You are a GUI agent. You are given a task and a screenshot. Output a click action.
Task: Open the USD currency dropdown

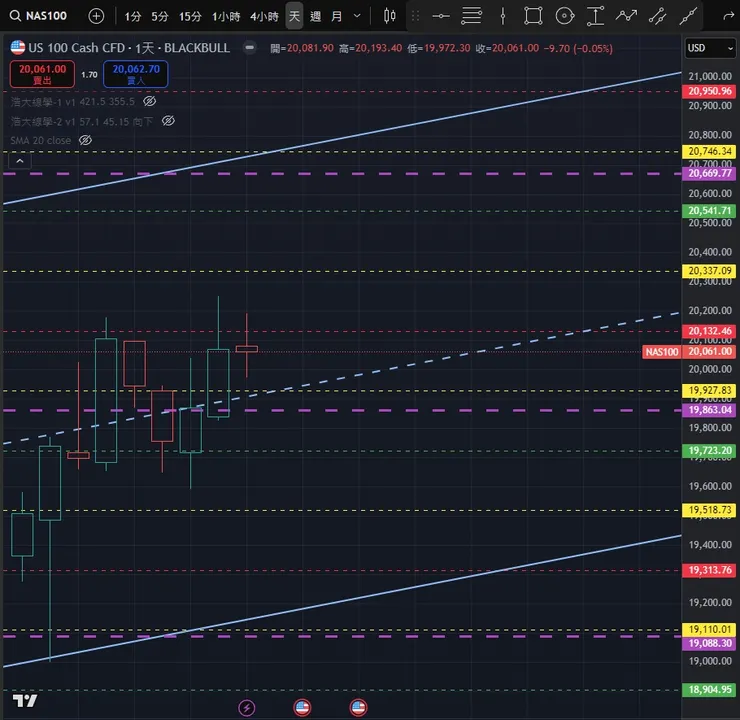tap(710, 48)
